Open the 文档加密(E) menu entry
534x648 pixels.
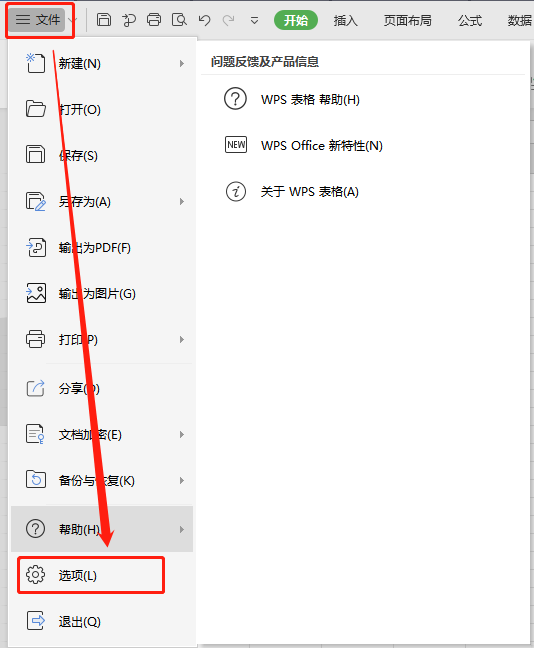(102, 434)
